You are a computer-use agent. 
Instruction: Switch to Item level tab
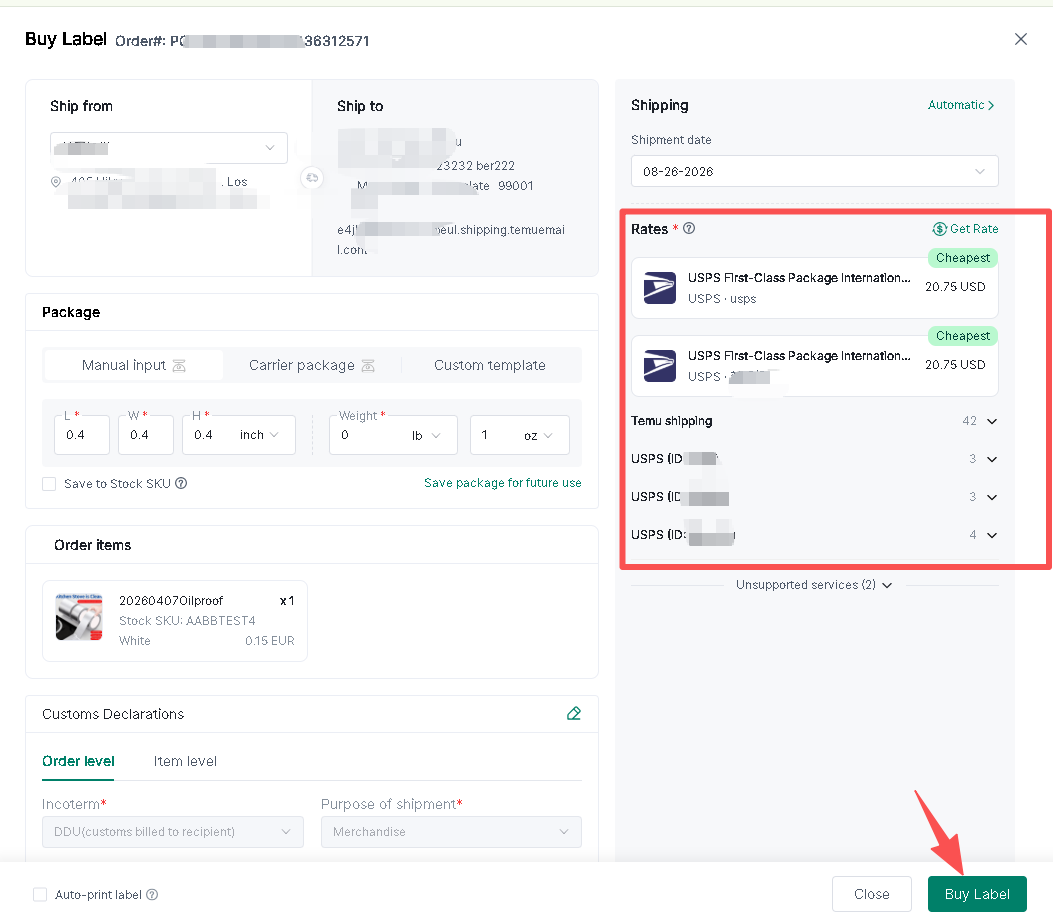click(x=185, y=761)
